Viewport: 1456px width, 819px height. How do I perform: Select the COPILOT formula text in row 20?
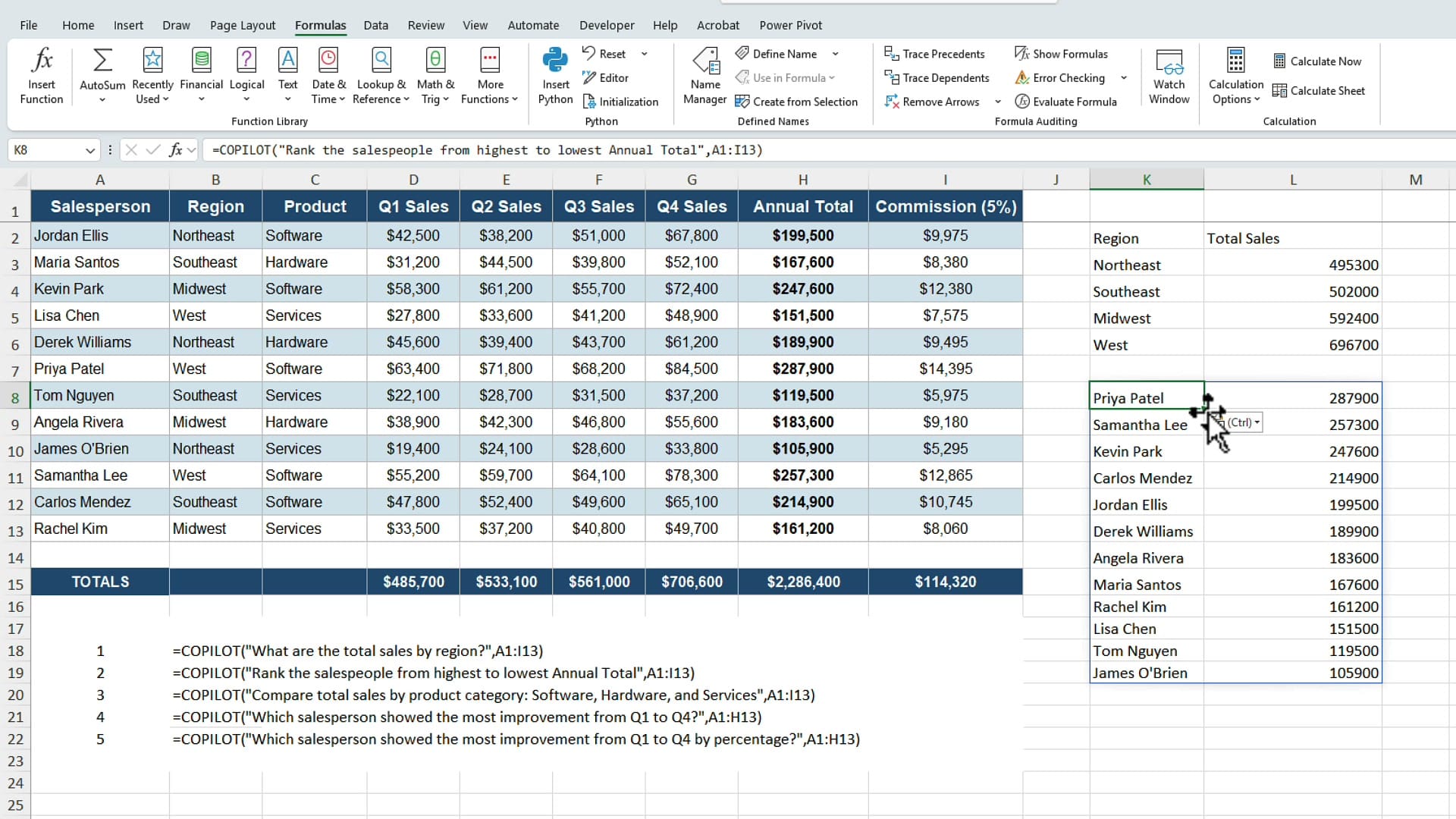(494, 695)
